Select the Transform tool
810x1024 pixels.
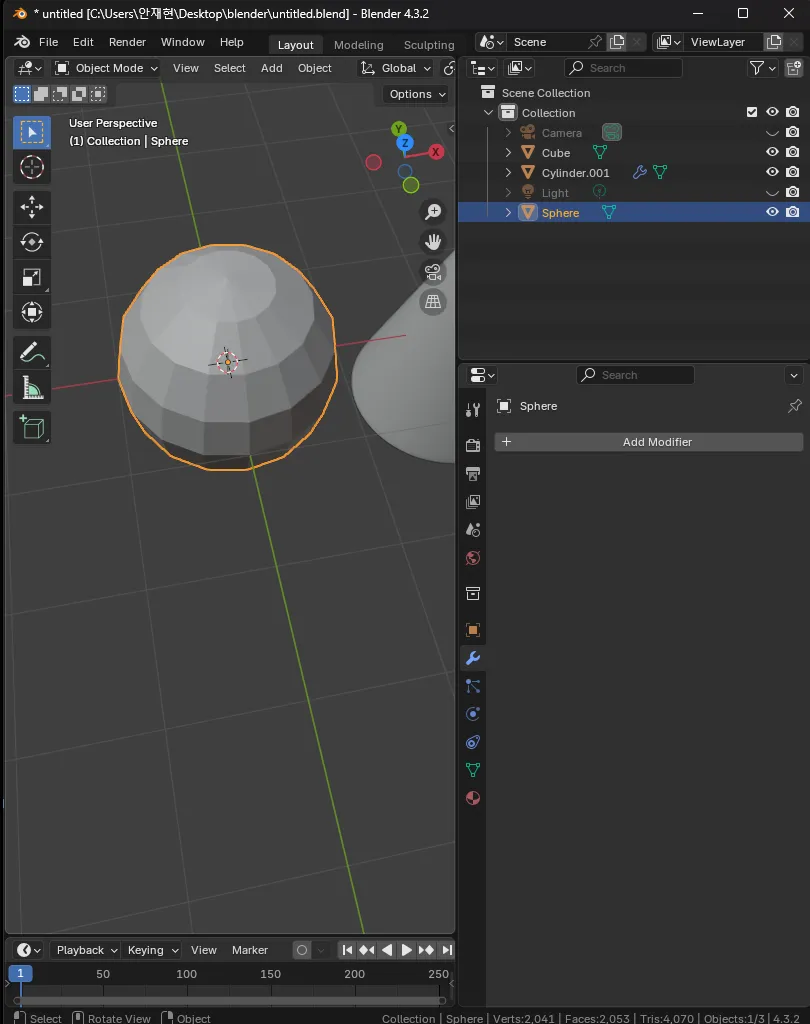31,312
